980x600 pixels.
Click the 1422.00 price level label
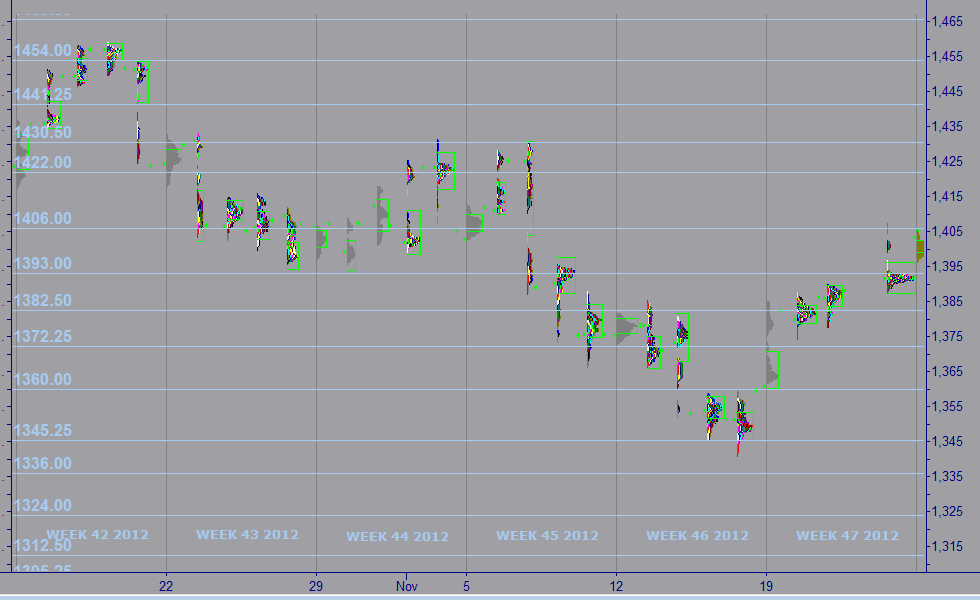coord(42,162)
